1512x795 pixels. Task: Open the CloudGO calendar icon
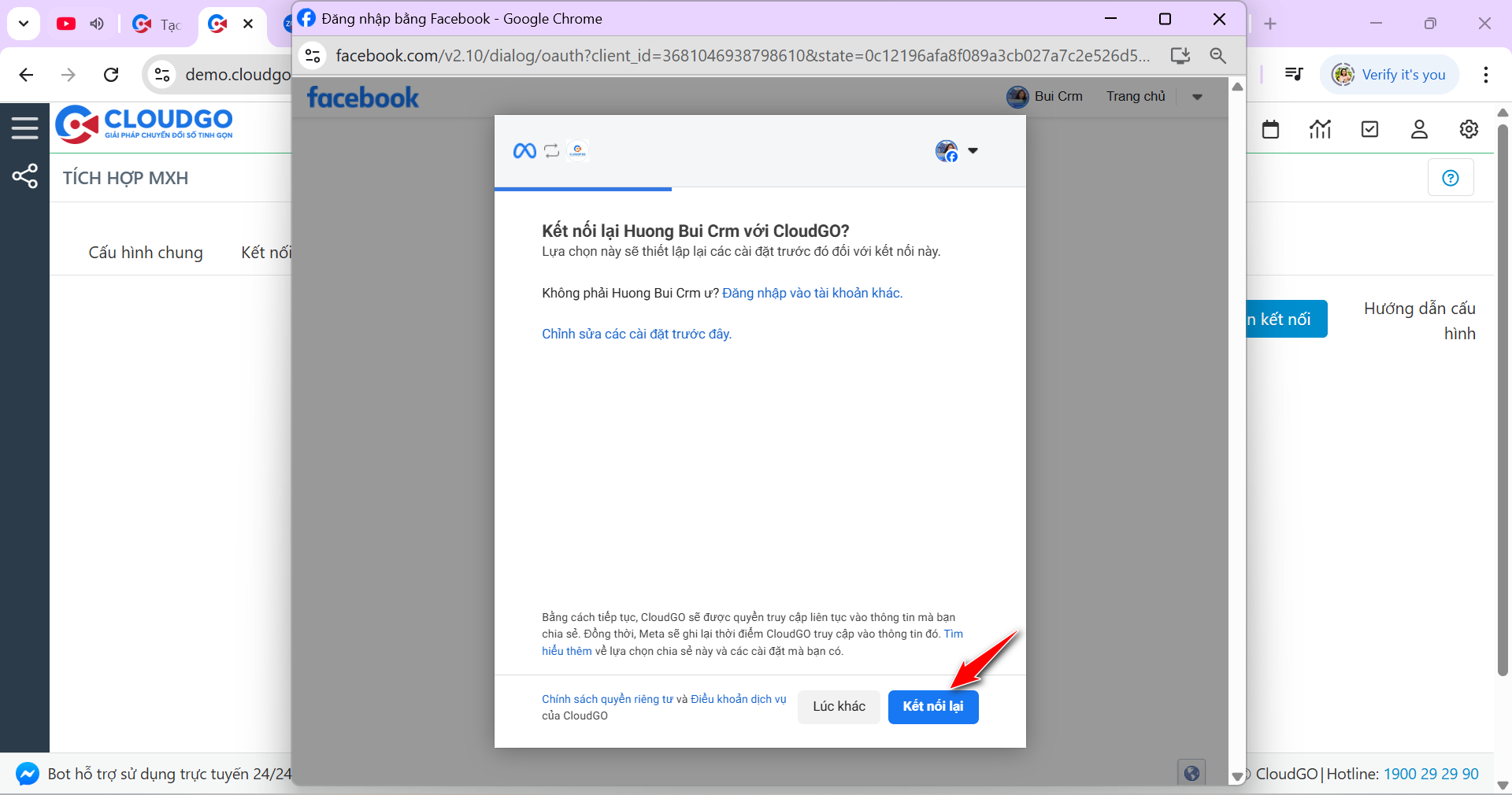tap(1270, 129)
